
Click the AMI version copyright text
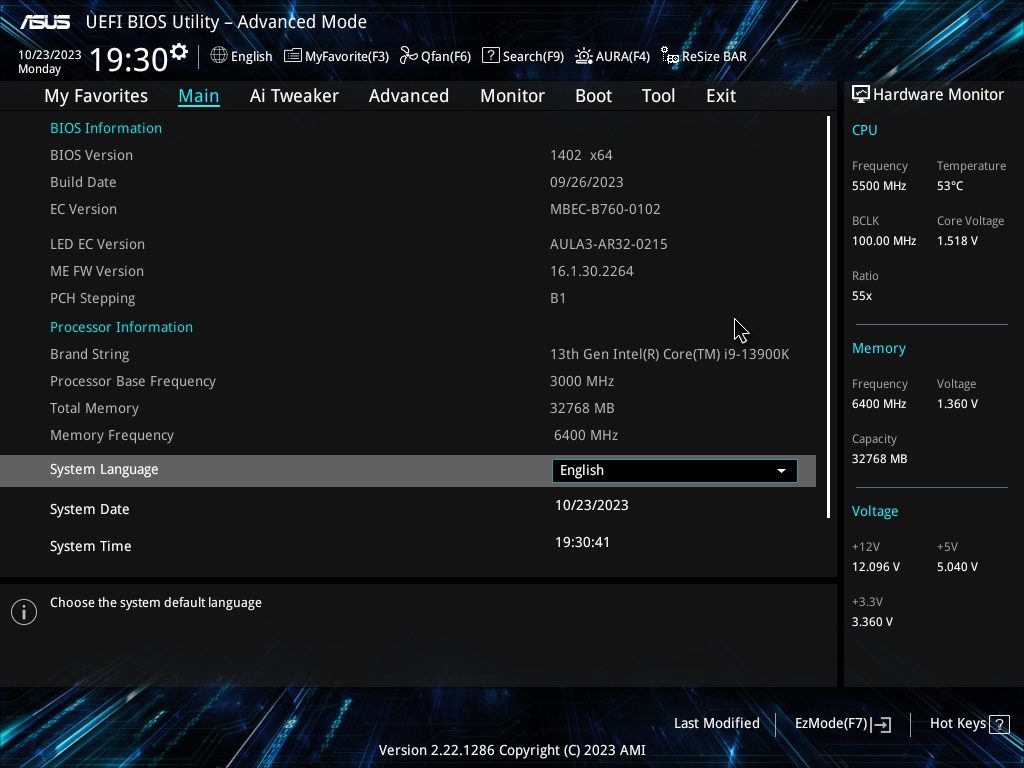coord(512,750)
